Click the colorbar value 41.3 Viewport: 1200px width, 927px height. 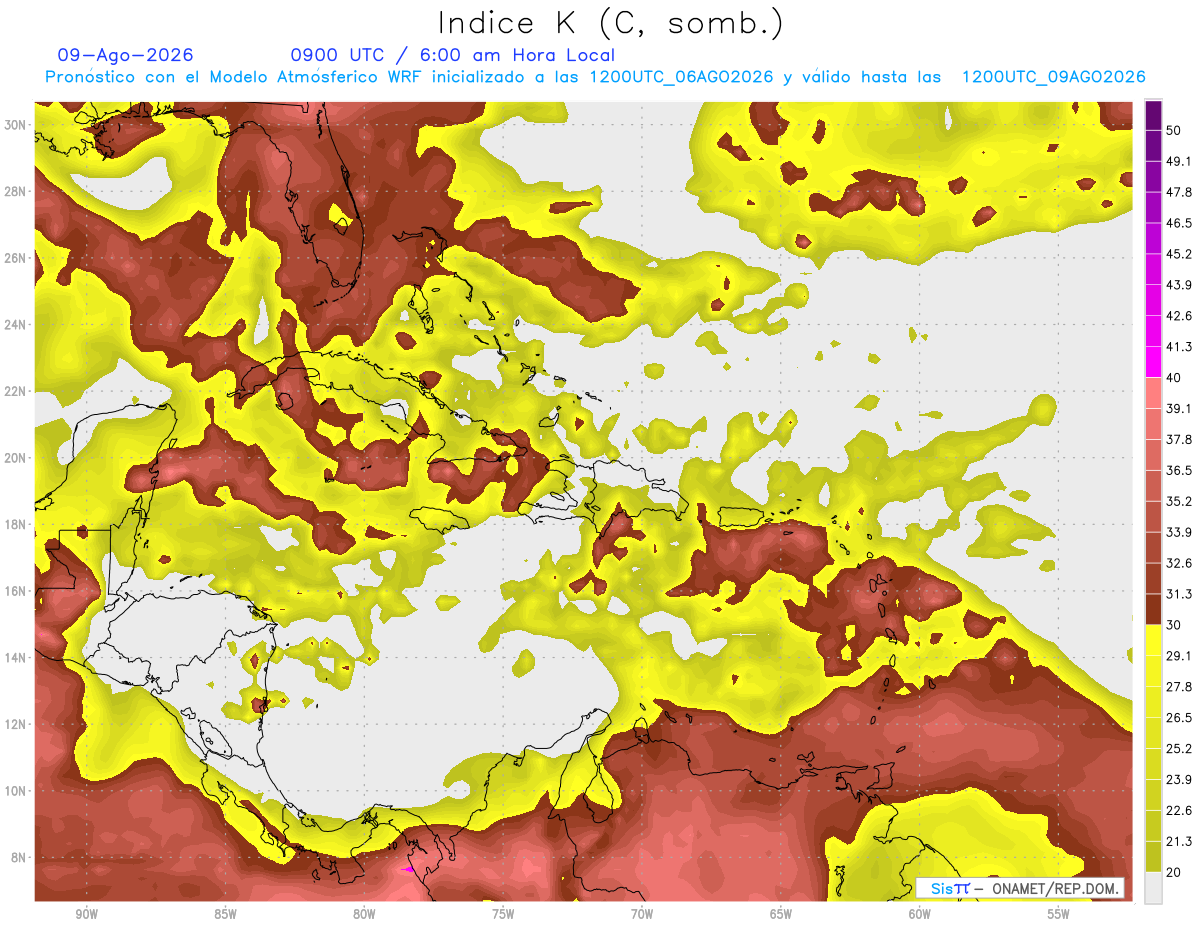pos(1178,347)
